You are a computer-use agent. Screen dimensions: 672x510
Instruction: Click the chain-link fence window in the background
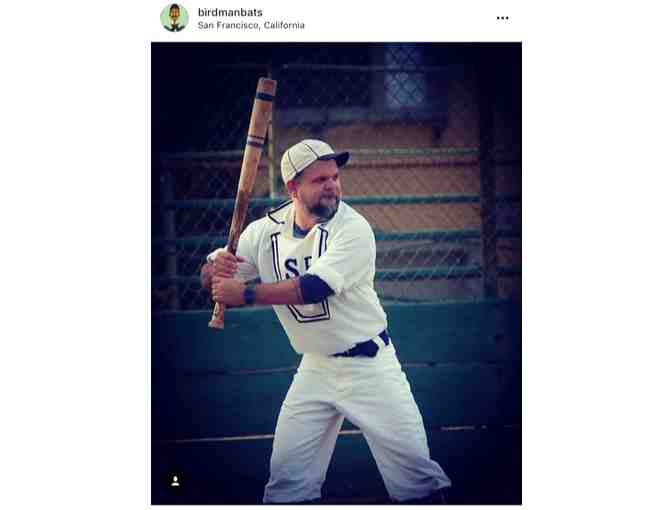[x=404, y=79]
